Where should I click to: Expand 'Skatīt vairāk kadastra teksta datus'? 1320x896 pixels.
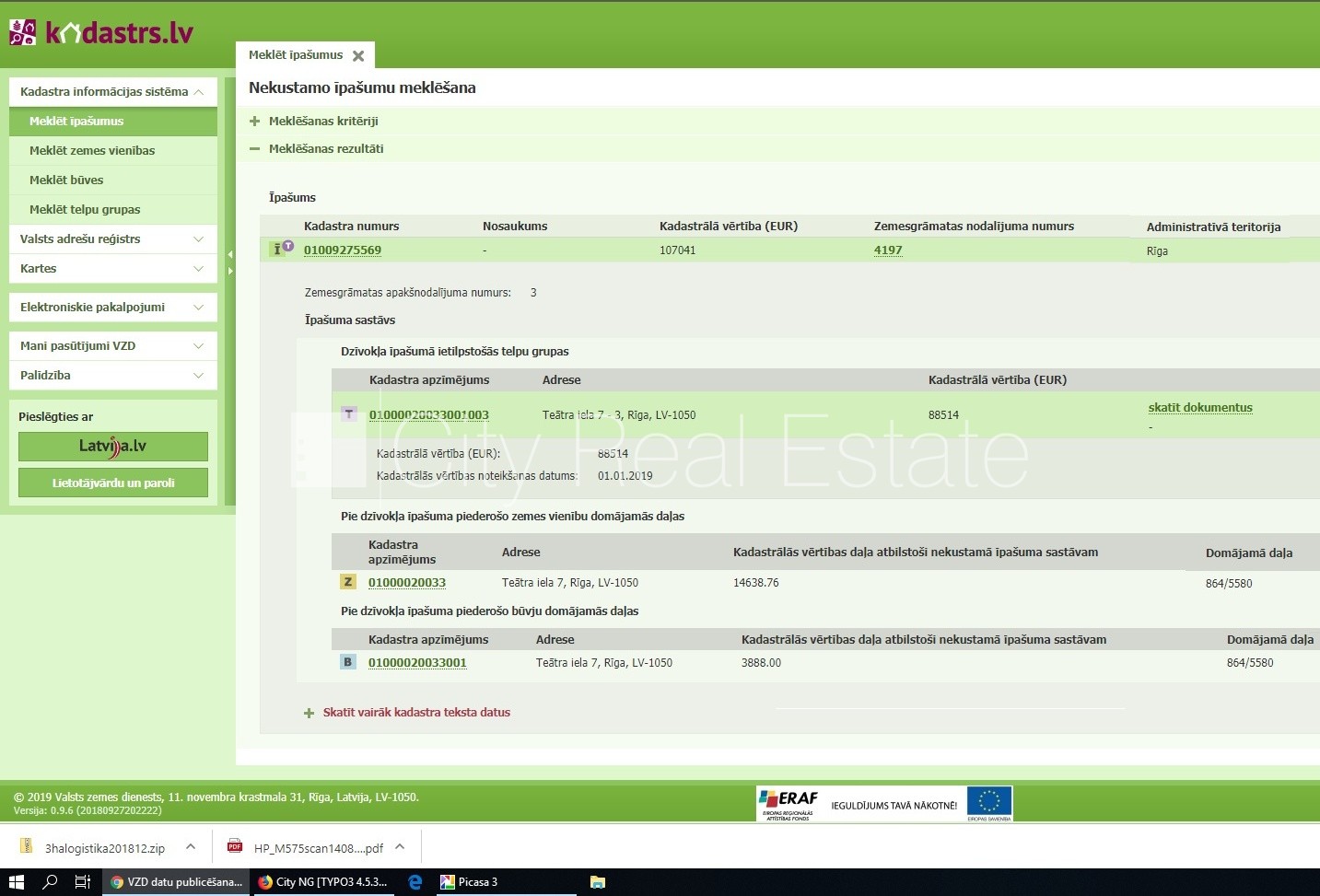(x=415, y=712)
